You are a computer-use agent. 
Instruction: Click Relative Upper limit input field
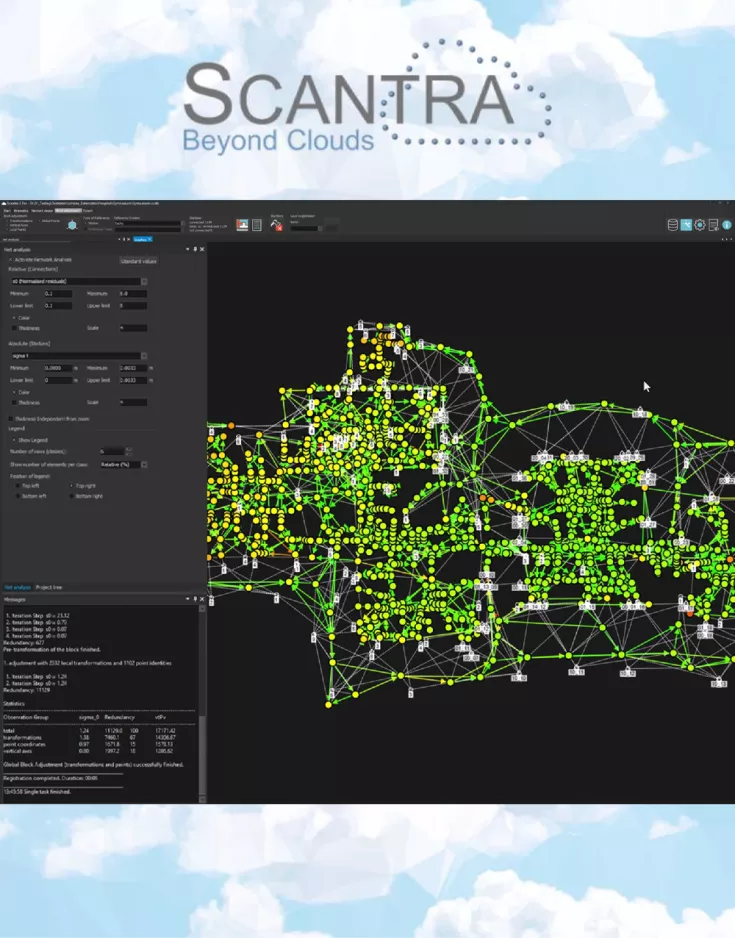[x=133, y=306]
